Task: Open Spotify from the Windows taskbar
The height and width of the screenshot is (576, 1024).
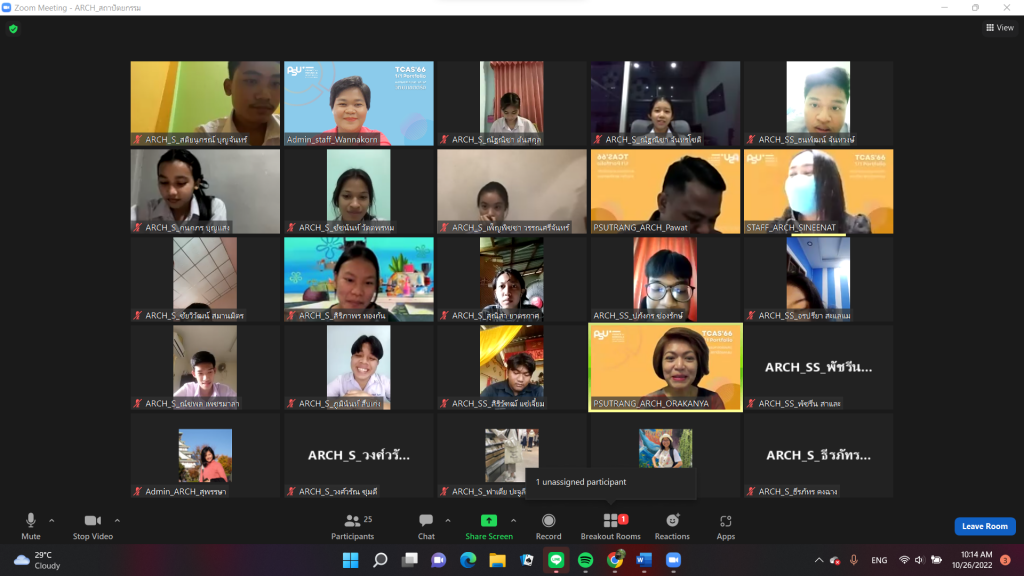Action: (x=586, y=560)
